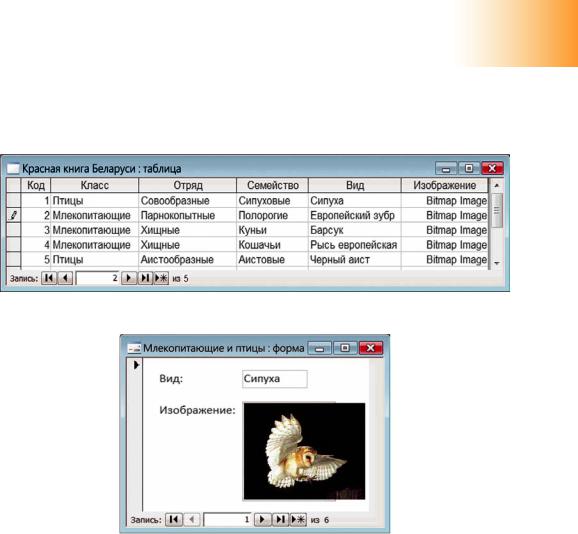Select the row selector for record 4
The width and height of the screenshot is (578, 534).
click(x=14, y=245)
